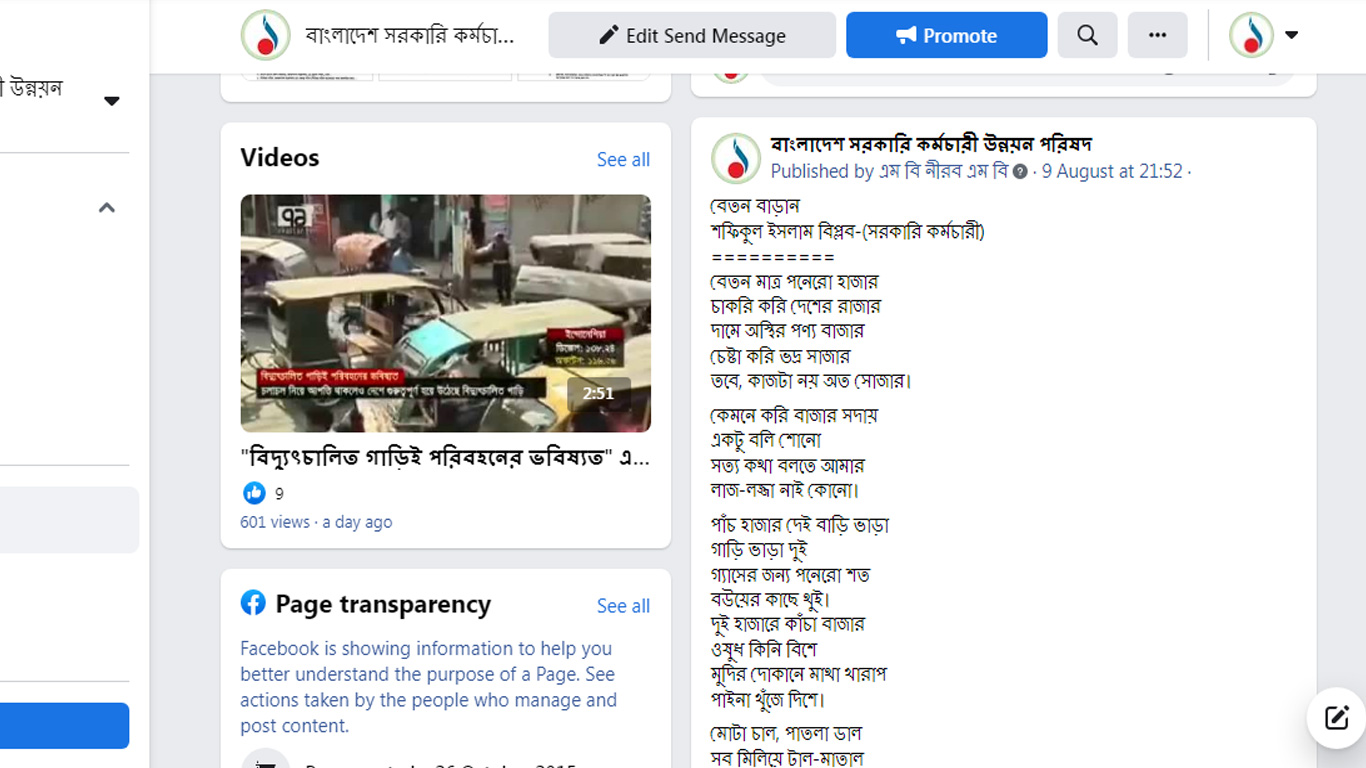Screen dimensions: 1366x768
Task: Click the new message compose icon
Action: click(1336, 718)
